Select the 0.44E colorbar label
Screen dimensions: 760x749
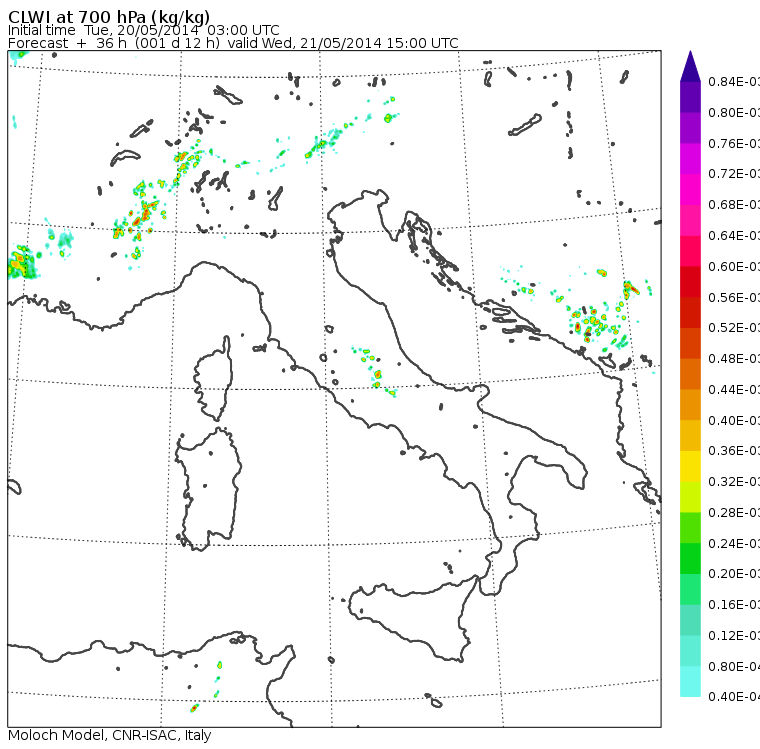734,390
